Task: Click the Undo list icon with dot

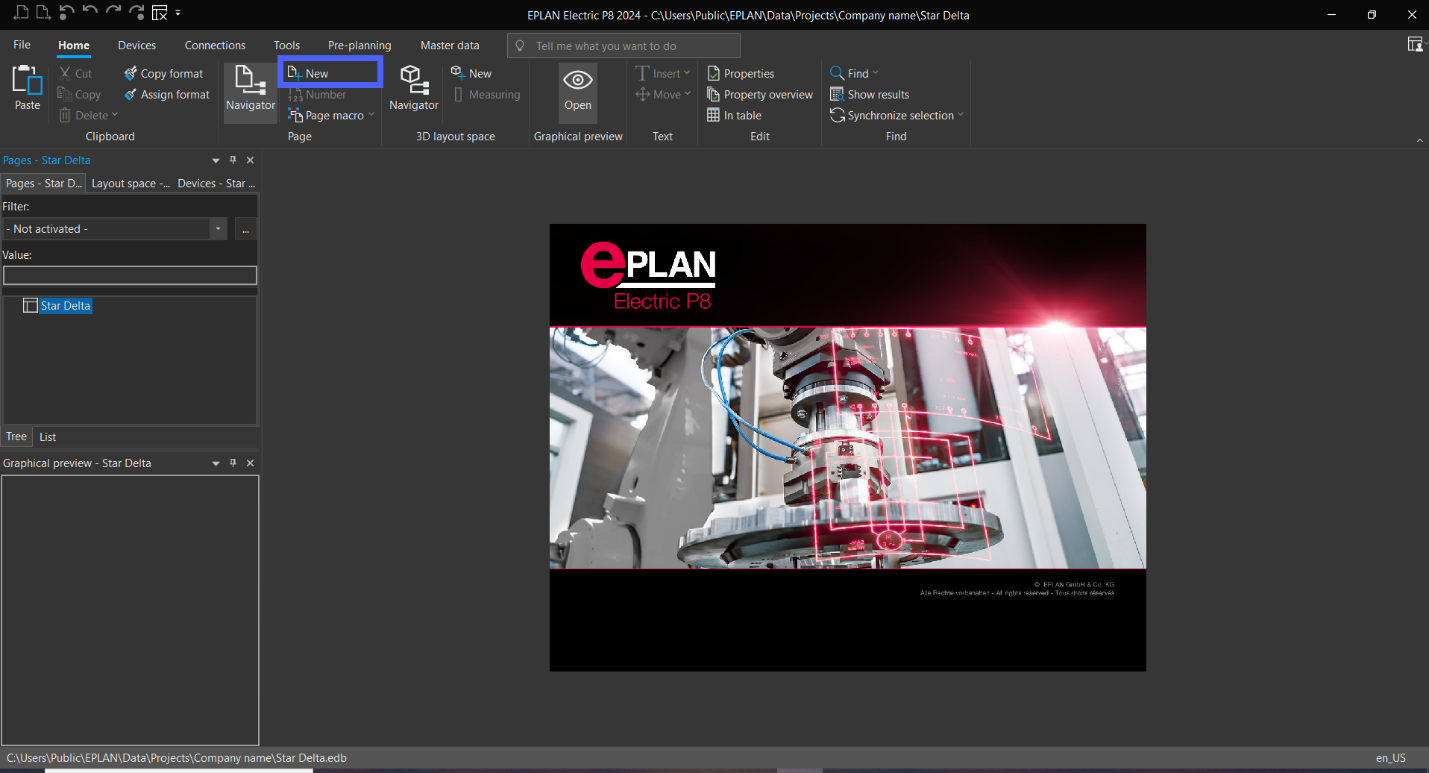Action: point(66,12)
